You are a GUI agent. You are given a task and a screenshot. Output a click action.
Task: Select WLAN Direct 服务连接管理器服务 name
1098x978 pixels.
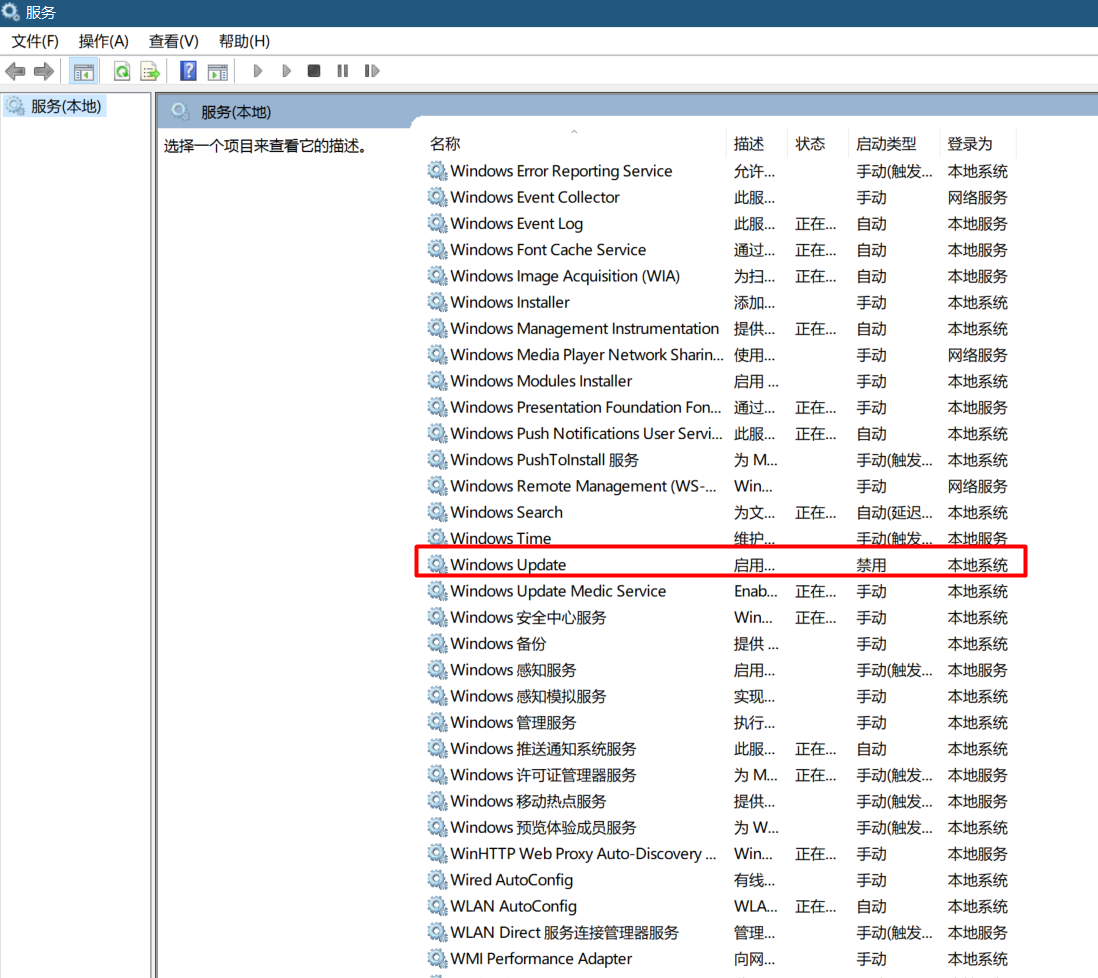click(x=564, y=932)
